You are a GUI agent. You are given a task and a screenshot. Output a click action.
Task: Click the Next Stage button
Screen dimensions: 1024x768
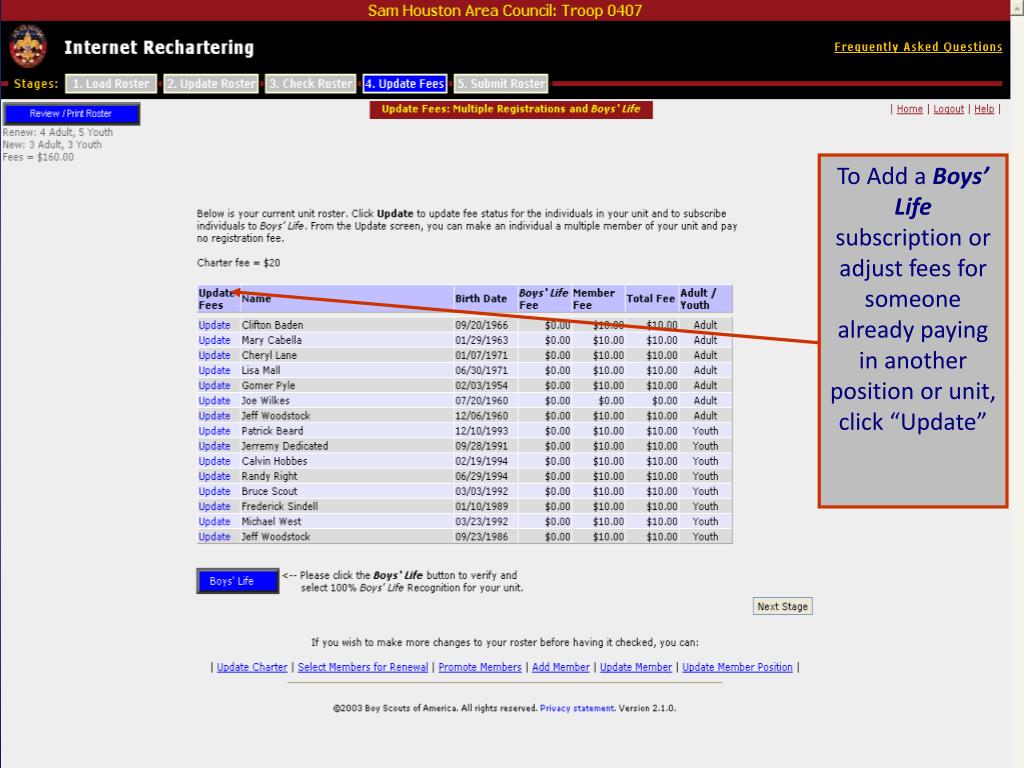click(x=782, y=606)
